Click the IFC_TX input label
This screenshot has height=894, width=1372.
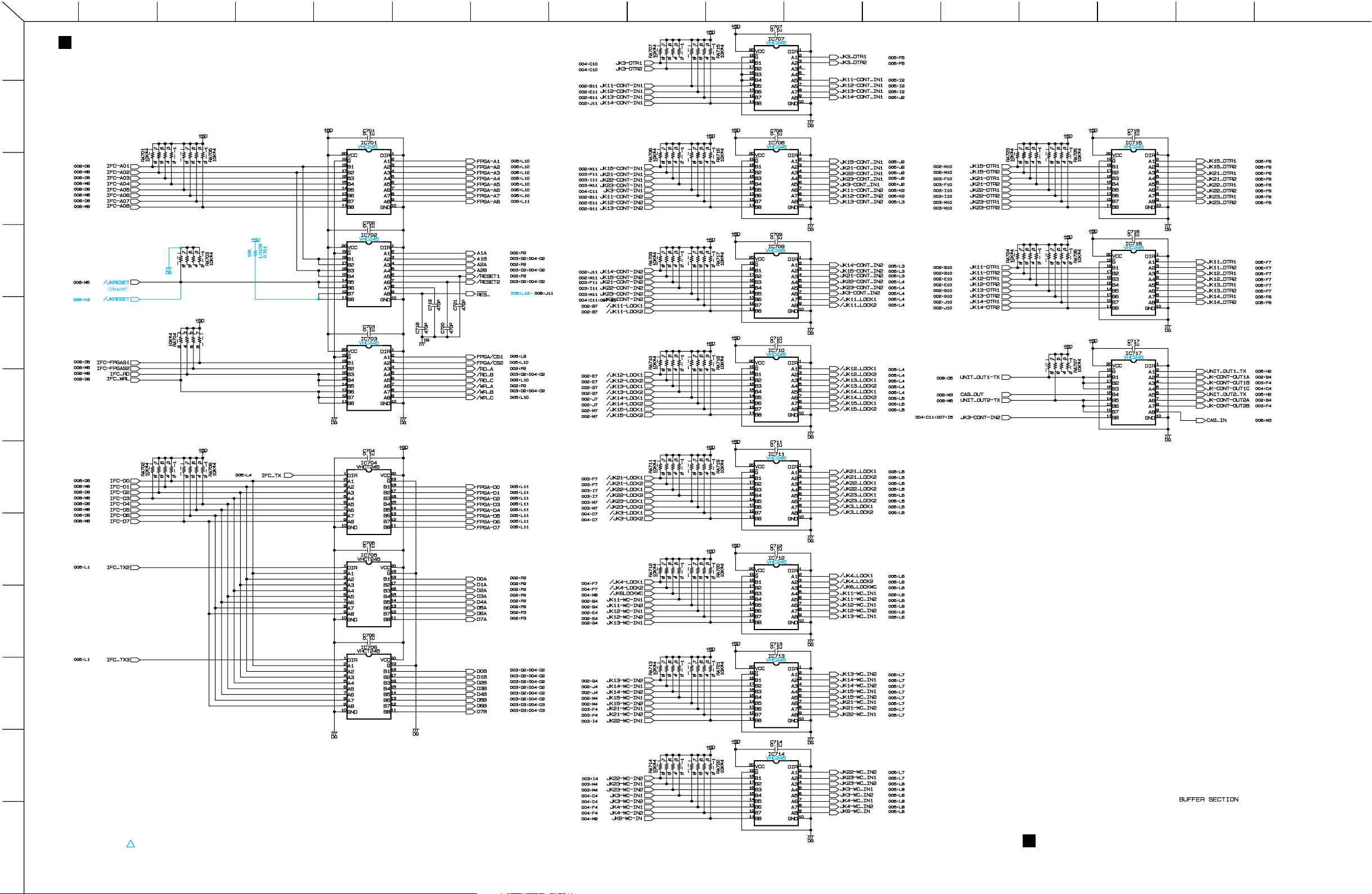tap(272, 475)
